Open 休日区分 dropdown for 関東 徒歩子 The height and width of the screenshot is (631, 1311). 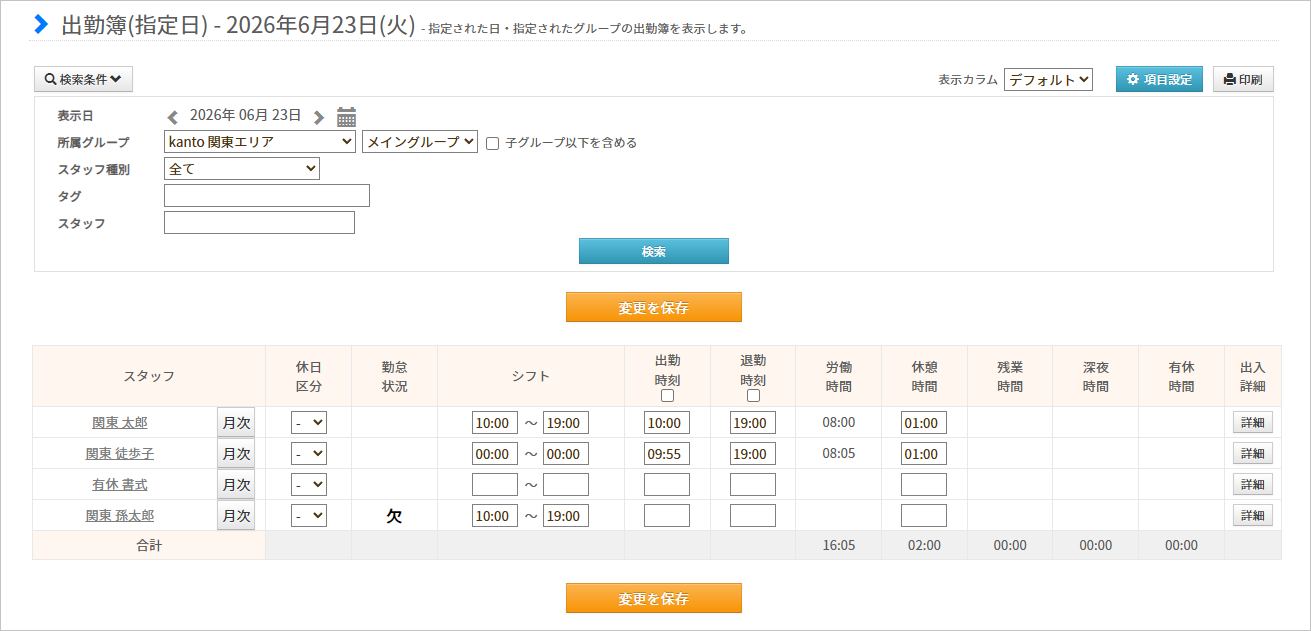[309, 454]
